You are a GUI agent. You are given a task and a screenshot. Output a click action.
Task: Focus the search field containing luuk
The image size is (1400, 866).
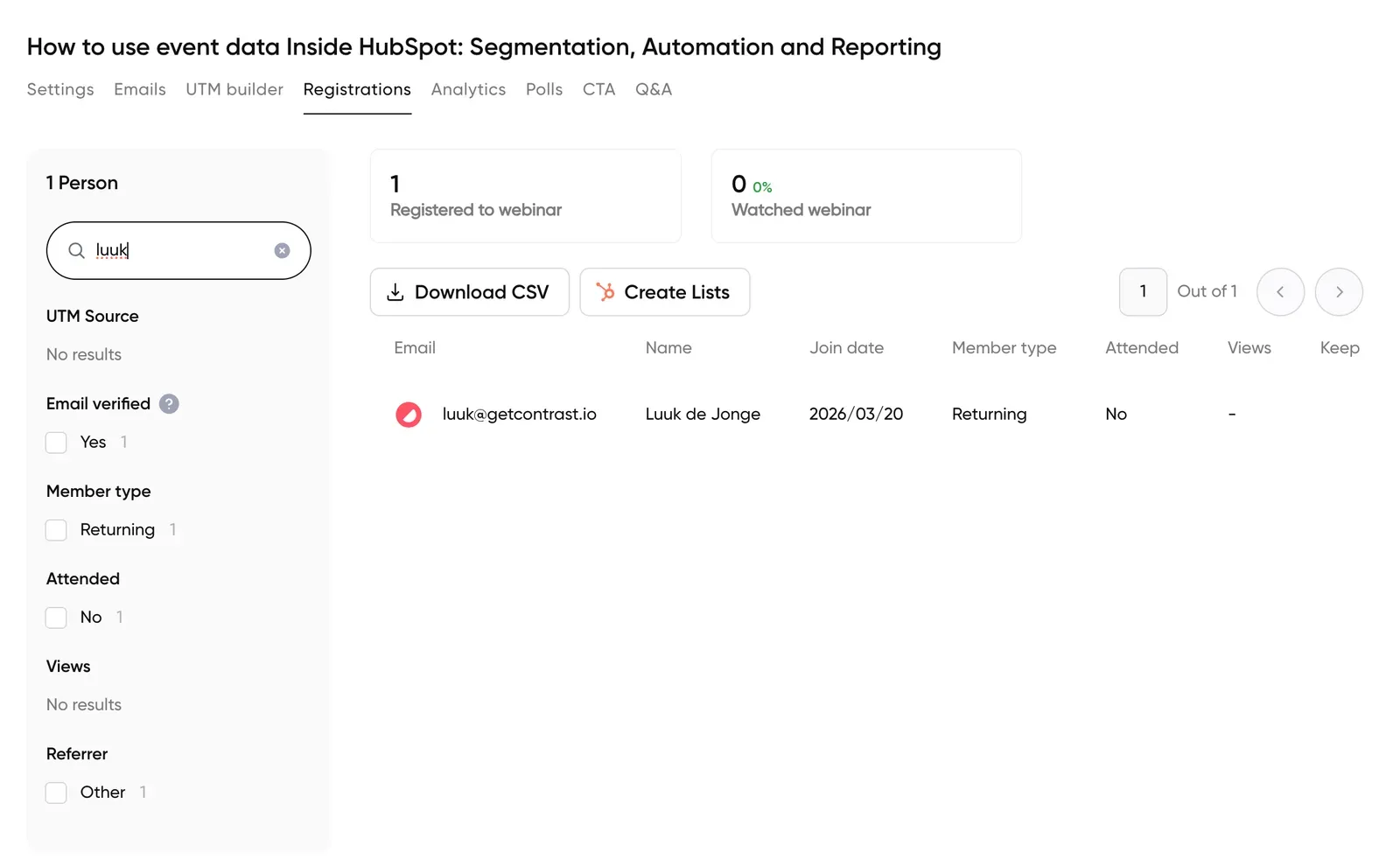(178, 251)
